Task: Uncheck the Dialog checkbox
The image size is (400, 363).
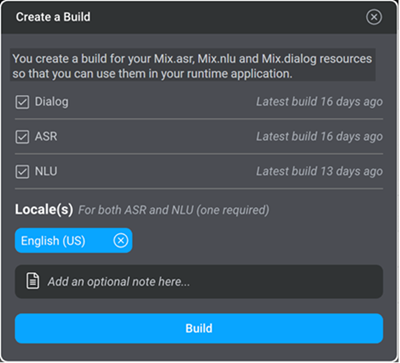Action: [x=22, y=102]
